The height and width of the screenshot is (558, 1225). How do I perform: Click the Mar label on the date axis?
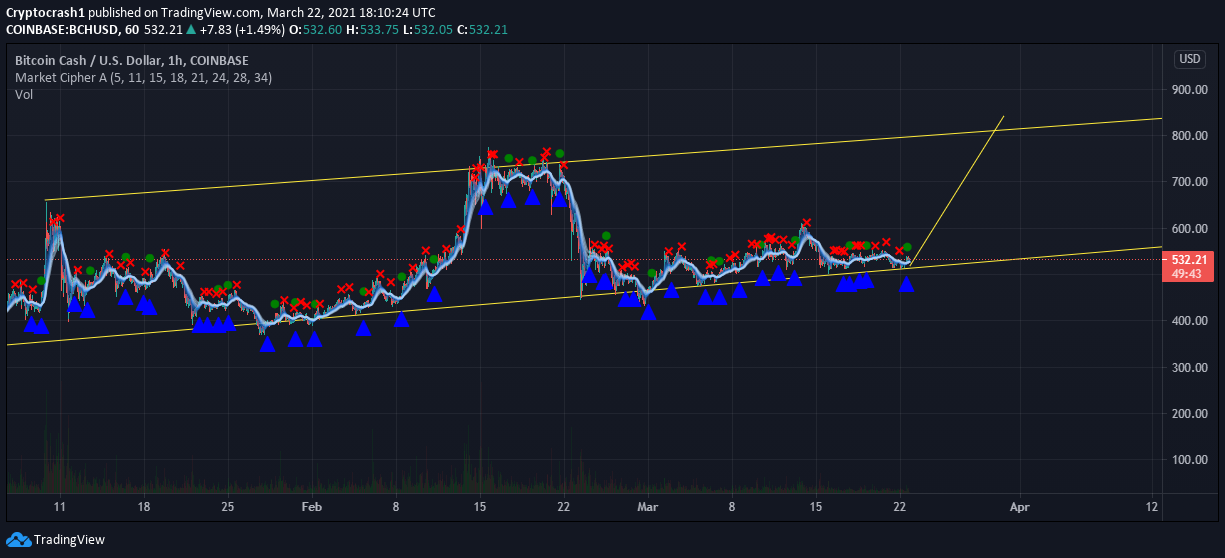pyautogui.click(x=648, y=507)
